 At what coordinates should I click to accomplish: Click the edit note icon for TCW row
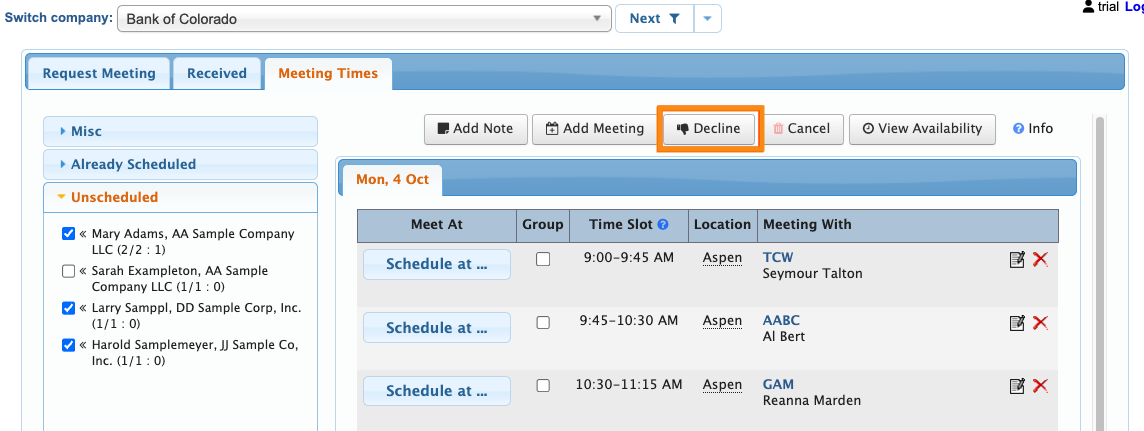click(1017, 259)
